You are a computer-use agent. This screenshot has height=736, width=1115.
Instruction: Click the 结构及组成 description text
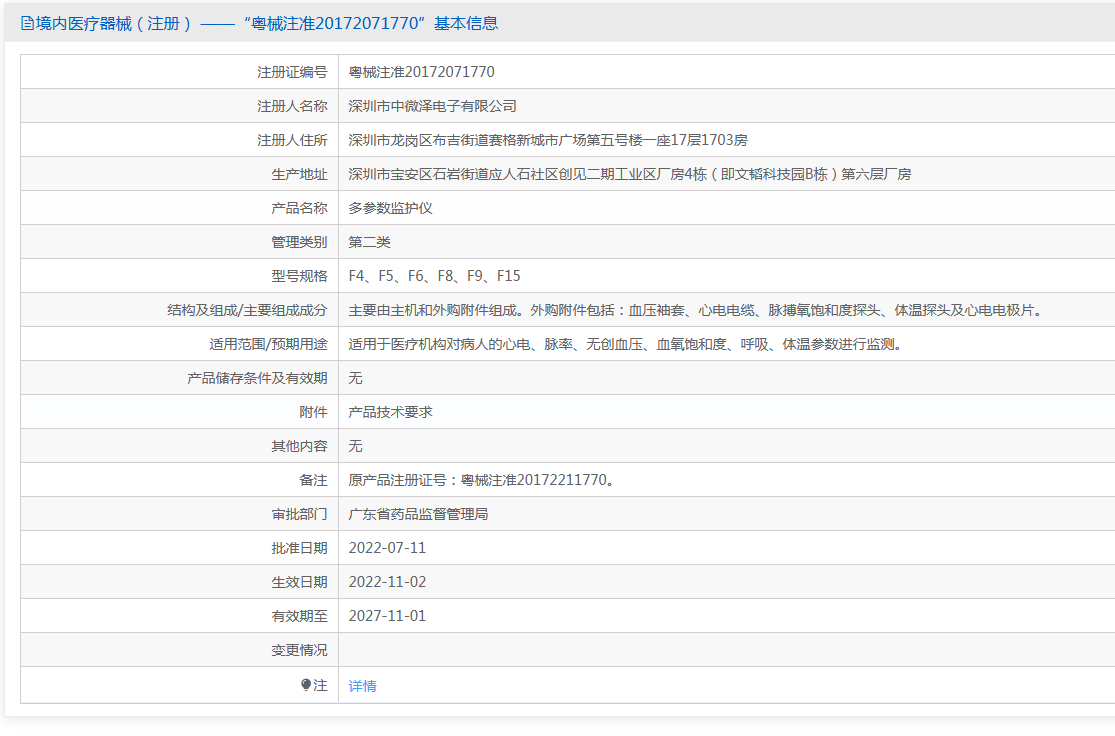[x=697, y=310]
